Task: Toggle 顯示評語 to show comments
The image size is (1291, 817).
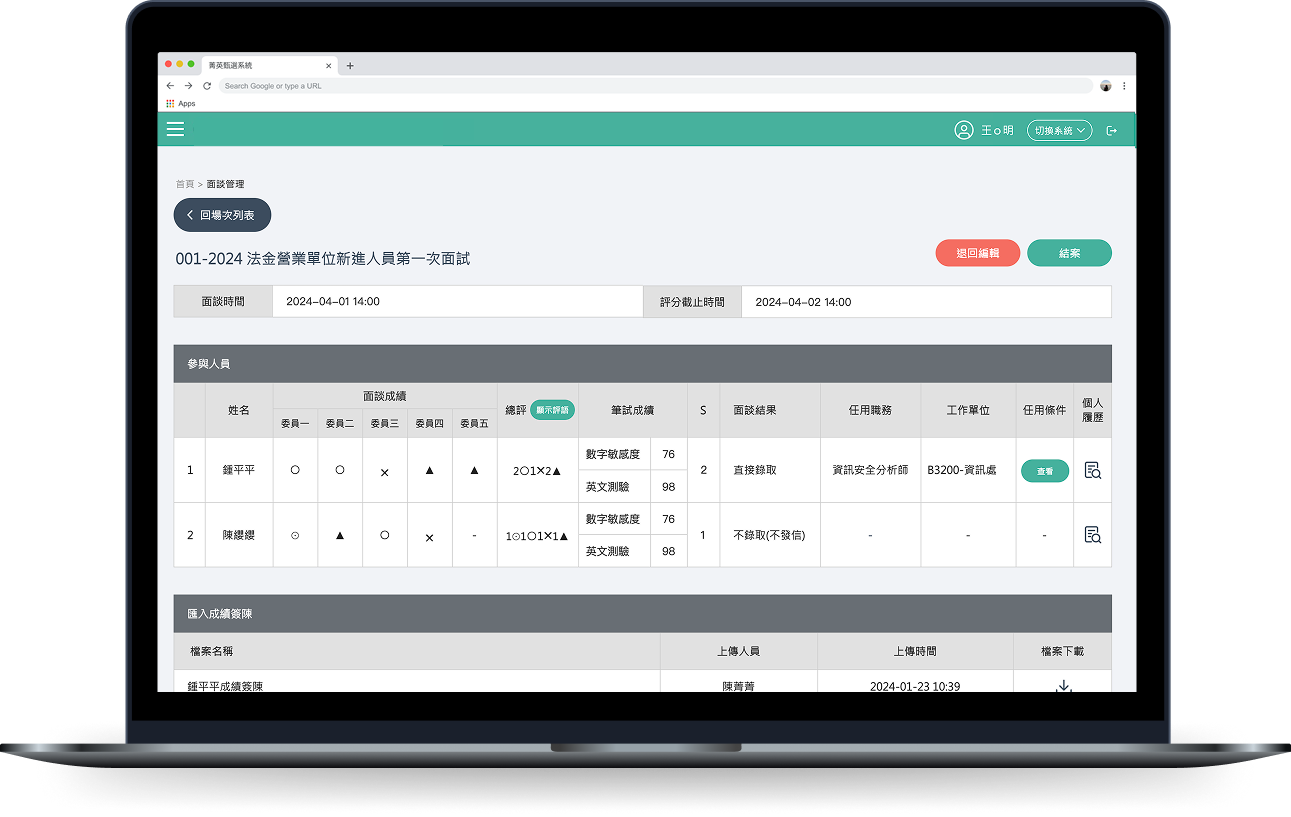Action: point(552,410)
